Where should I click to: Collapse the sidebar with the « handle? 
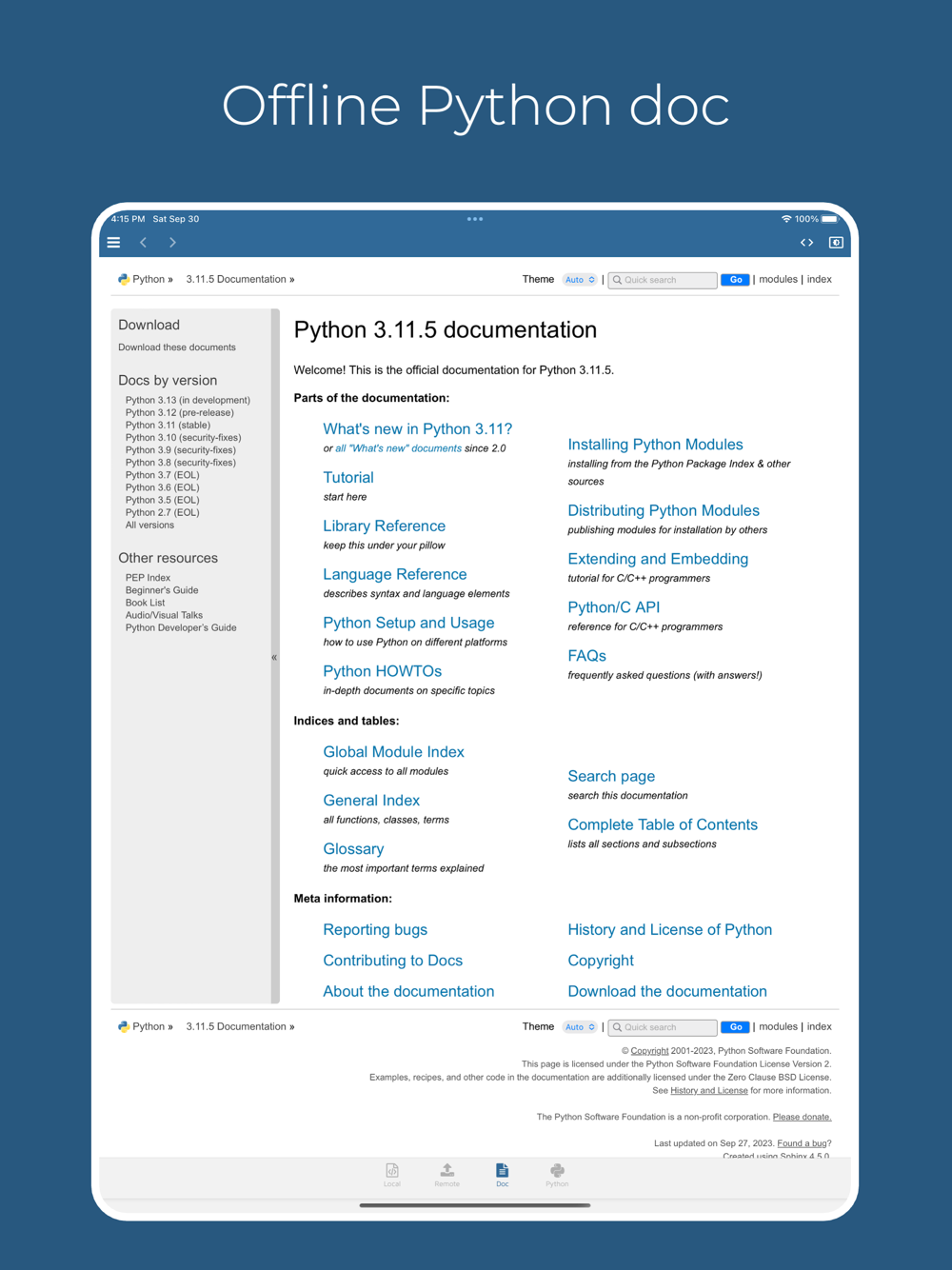pyautogui.click(x=274, y=657)
